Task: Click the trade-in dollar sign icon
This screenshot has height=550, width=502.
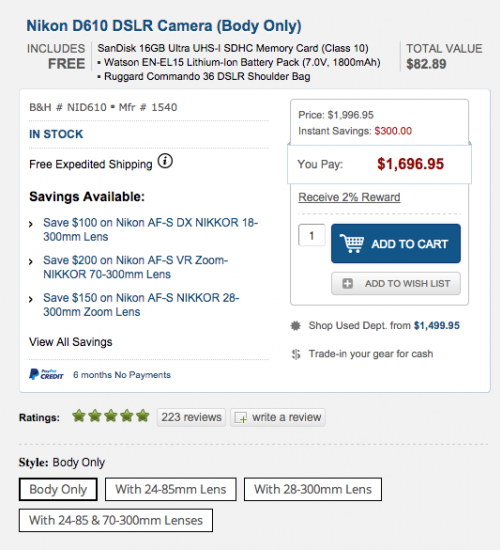Action: [296, 354]
